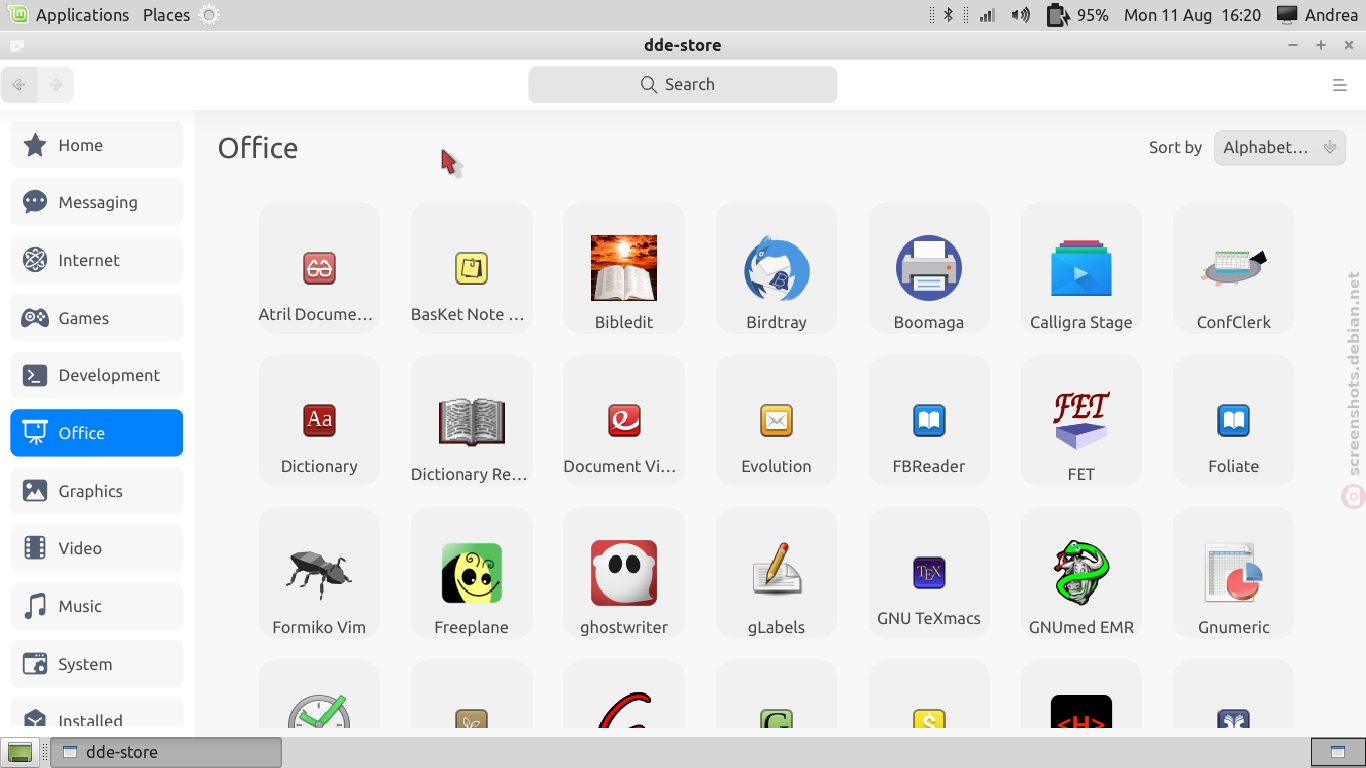This screenshot has height=768, width=1366.
Task: Click the Bluetooth icon in the top panel
Action: (949, 15)
